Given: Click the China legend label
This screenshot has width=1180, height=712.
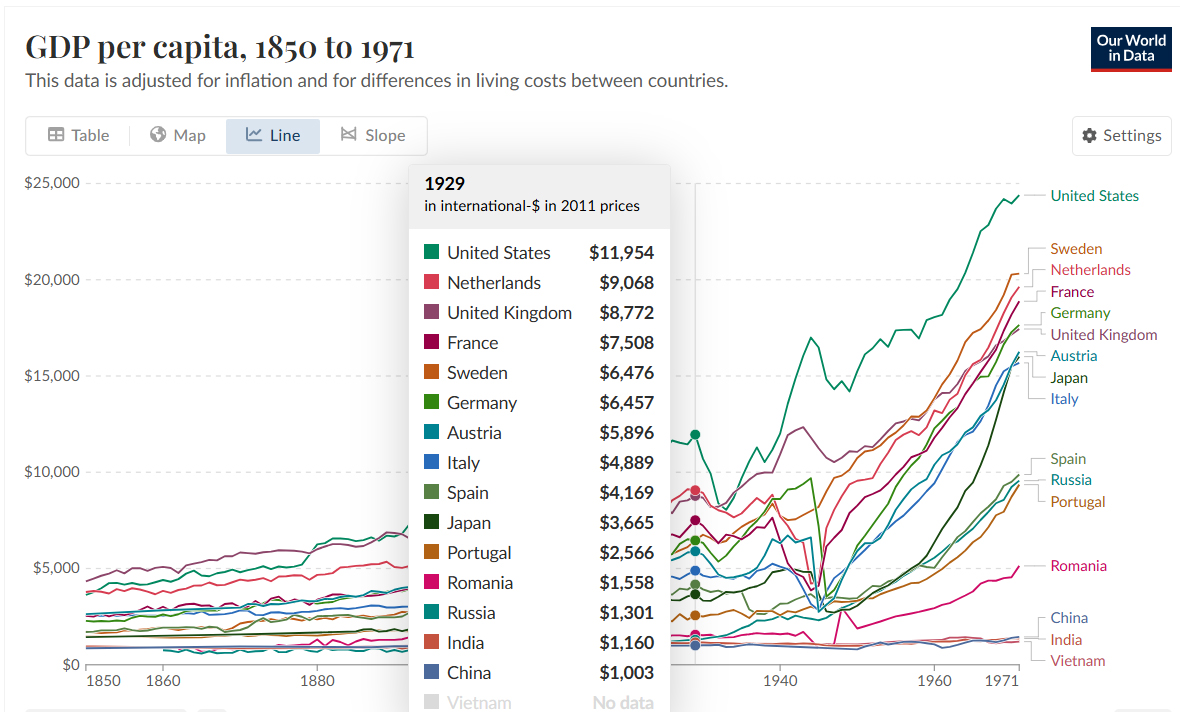Looking at the screenshot, I should click(x=1069, y=618).
